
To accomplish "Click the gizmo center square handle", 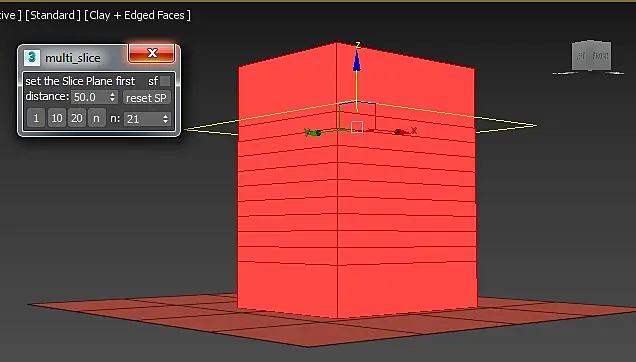I will pos(357,127).
